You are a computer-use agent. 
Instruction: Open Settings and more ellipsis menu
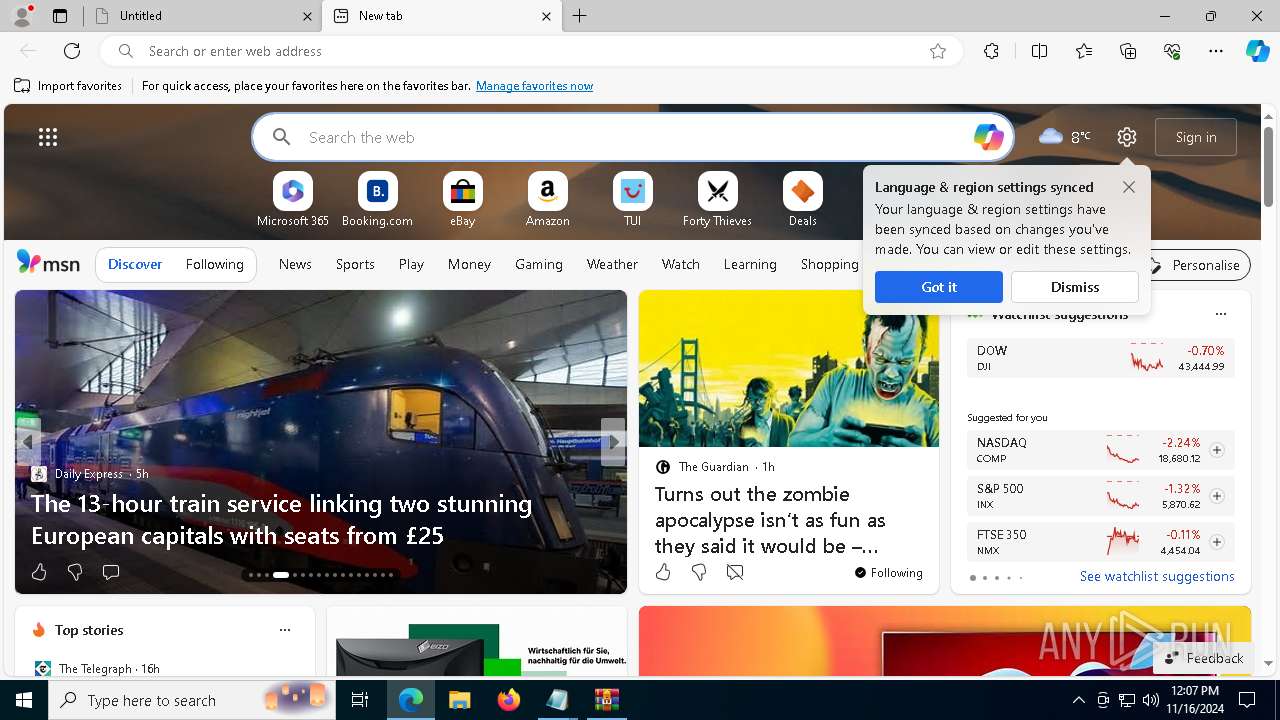pyautogui.click(x=1216, y=51)
